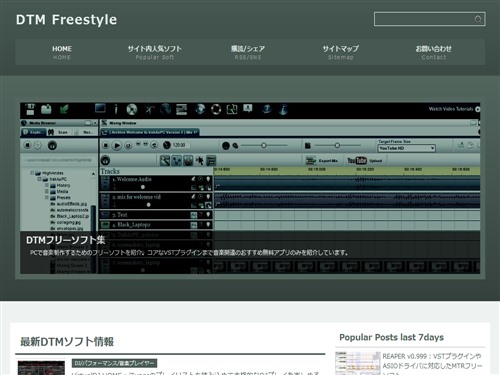Click the Play button in the Mixing Window
The width and height of the screenshot is (500, 375).
[x=117, y=145]
